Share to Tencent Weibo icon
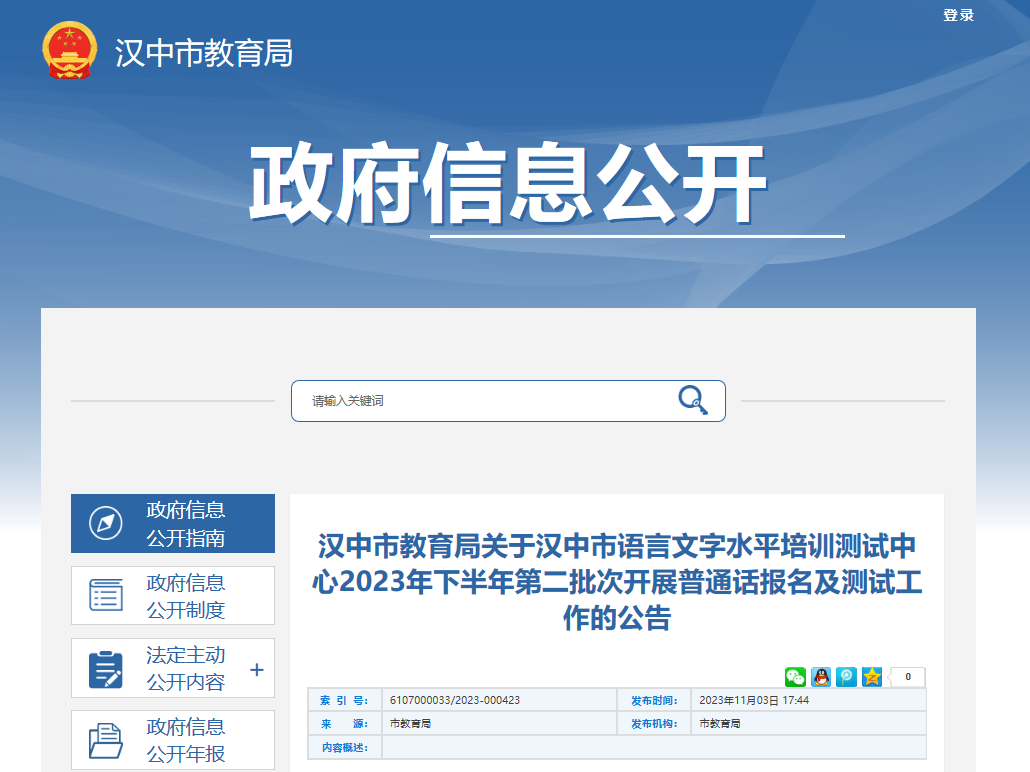Viewport: 1030px width, 772px height. tap(846, 677)
